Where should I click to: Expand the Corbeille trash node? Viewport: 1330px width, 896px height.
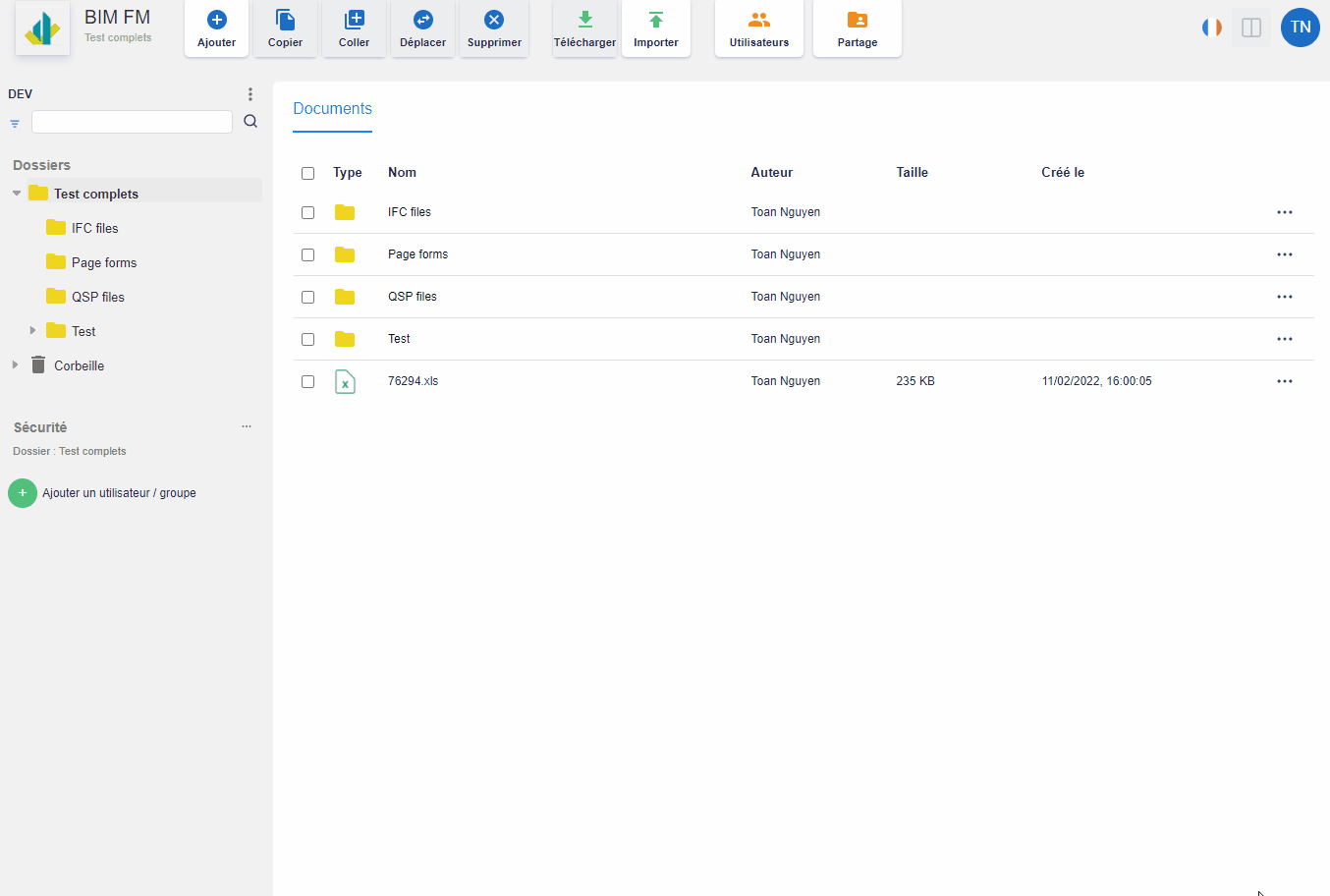tap(16, 365)
